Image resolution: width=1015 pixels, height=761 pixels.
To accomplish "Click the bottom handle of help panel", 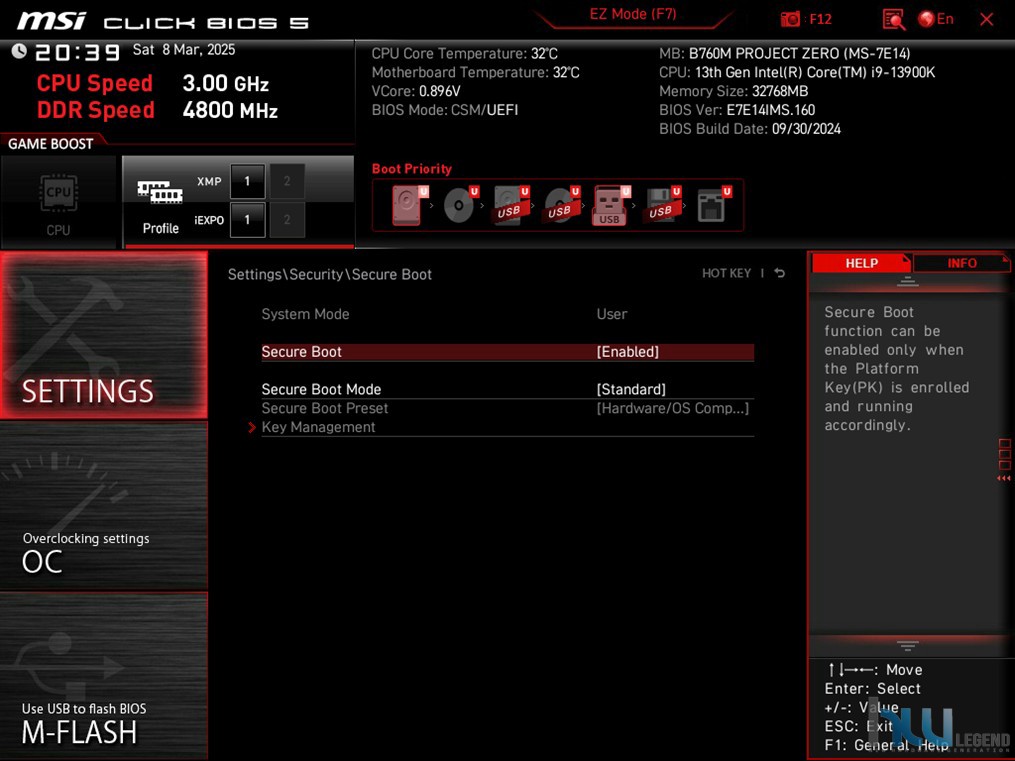I will coord(908,645).
